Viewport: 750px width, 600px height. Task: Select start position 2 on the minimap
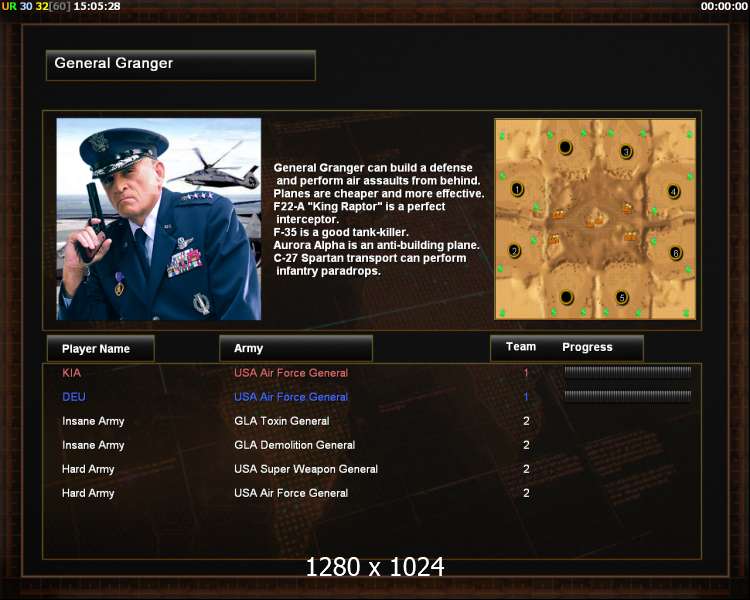[515, 251]
